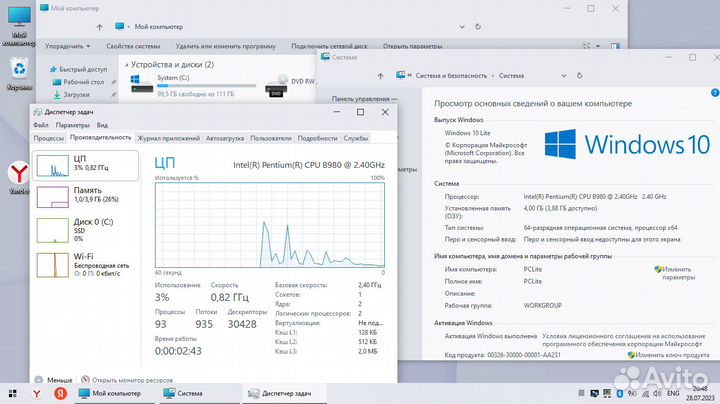Switch to the Службы tab
This screenshot has height=404, width=720.
point(356,138)
